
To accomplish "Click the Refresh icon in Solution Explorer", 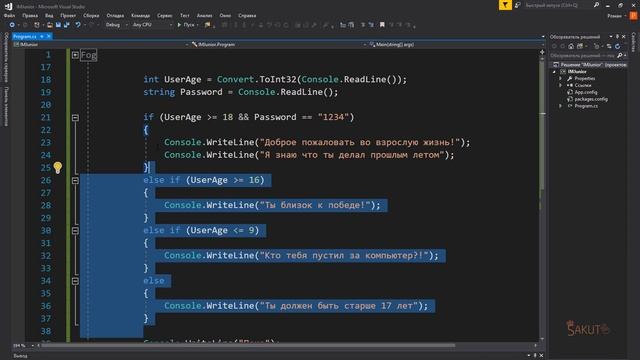I will (x=618, y=46).
